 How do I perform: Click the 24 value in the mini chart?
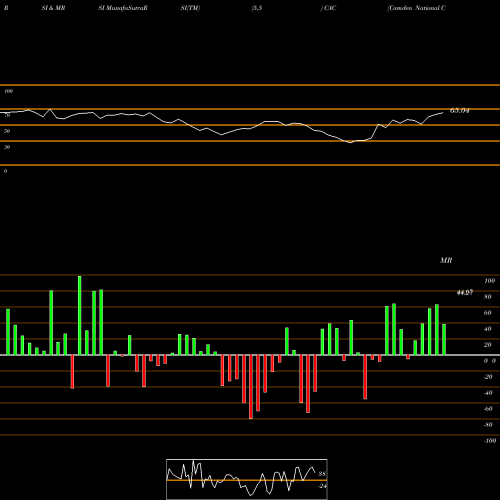(x=322, y=486)
